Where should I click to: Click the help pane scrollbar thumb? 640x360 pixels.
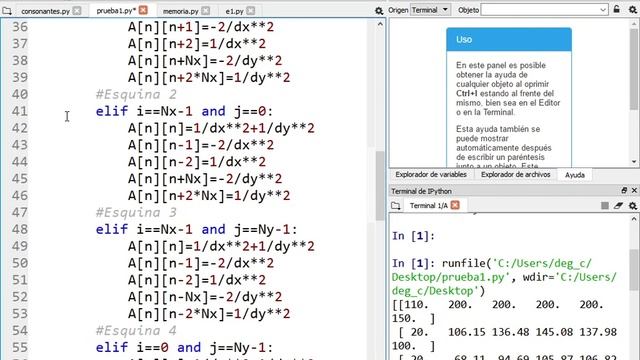click(634, 70)
